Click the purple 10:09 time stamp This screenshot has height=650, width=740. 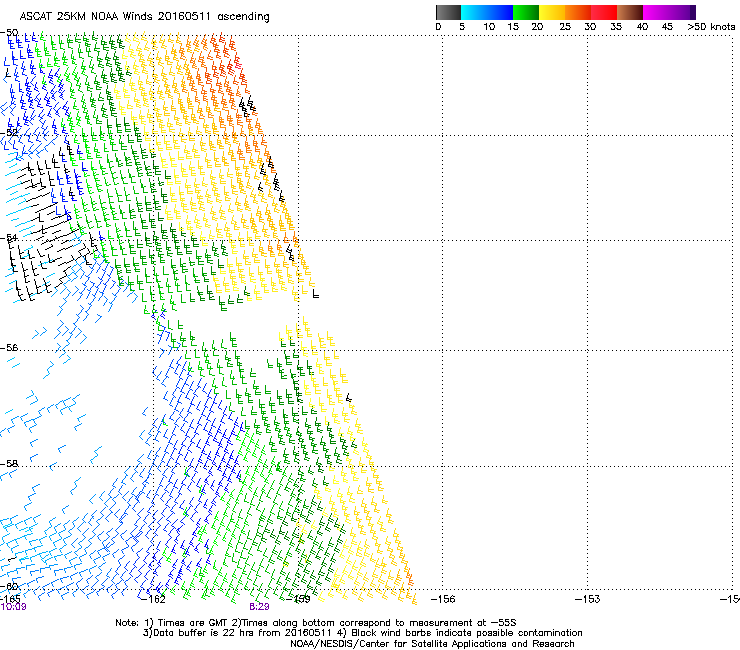[x=13, y=607]
